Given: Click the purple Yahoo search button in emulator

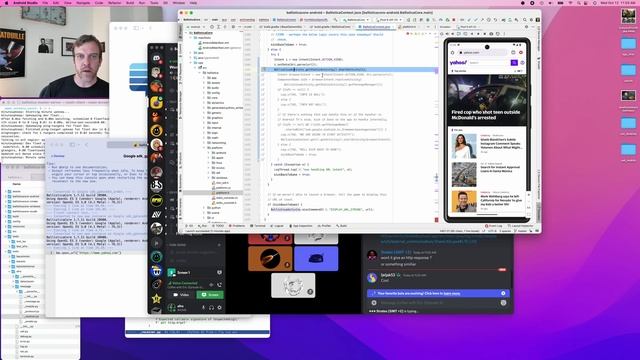Looking at the screenshot, I should coord(514,63).
